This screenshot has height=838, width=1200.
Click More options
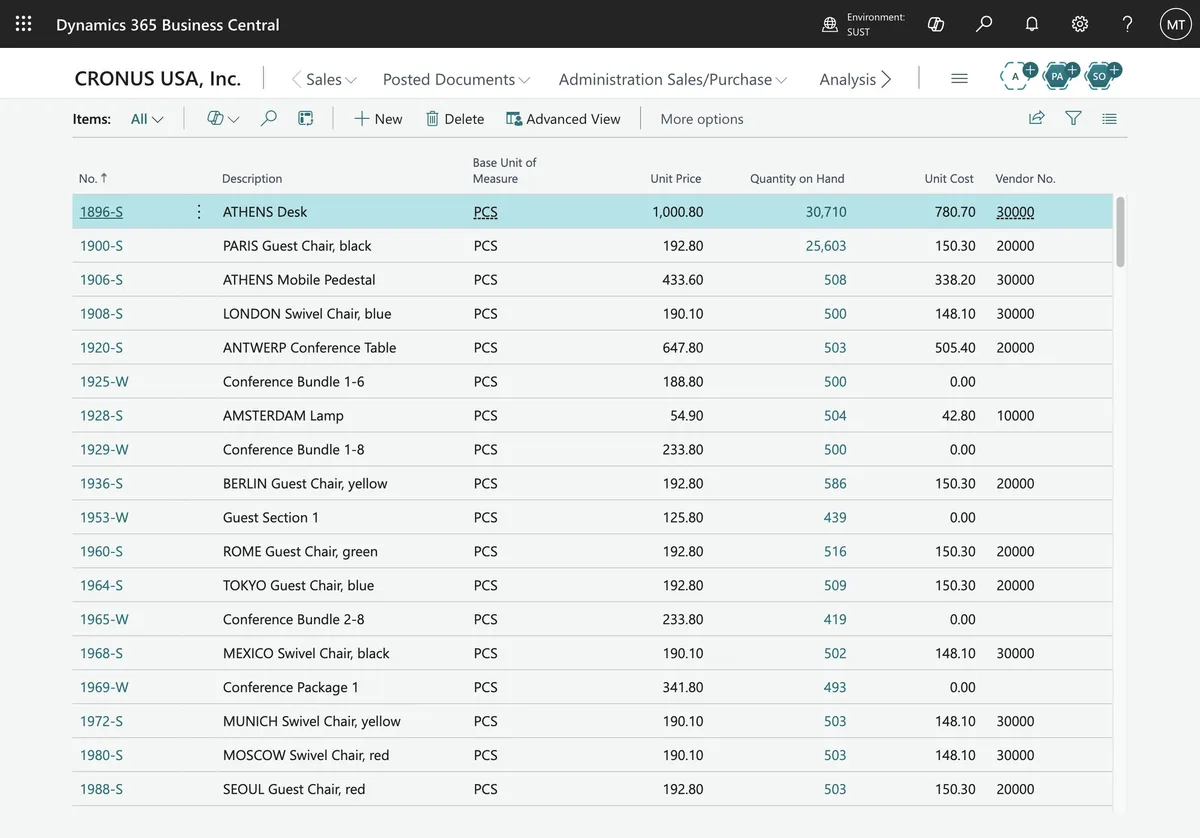[702, 119]
